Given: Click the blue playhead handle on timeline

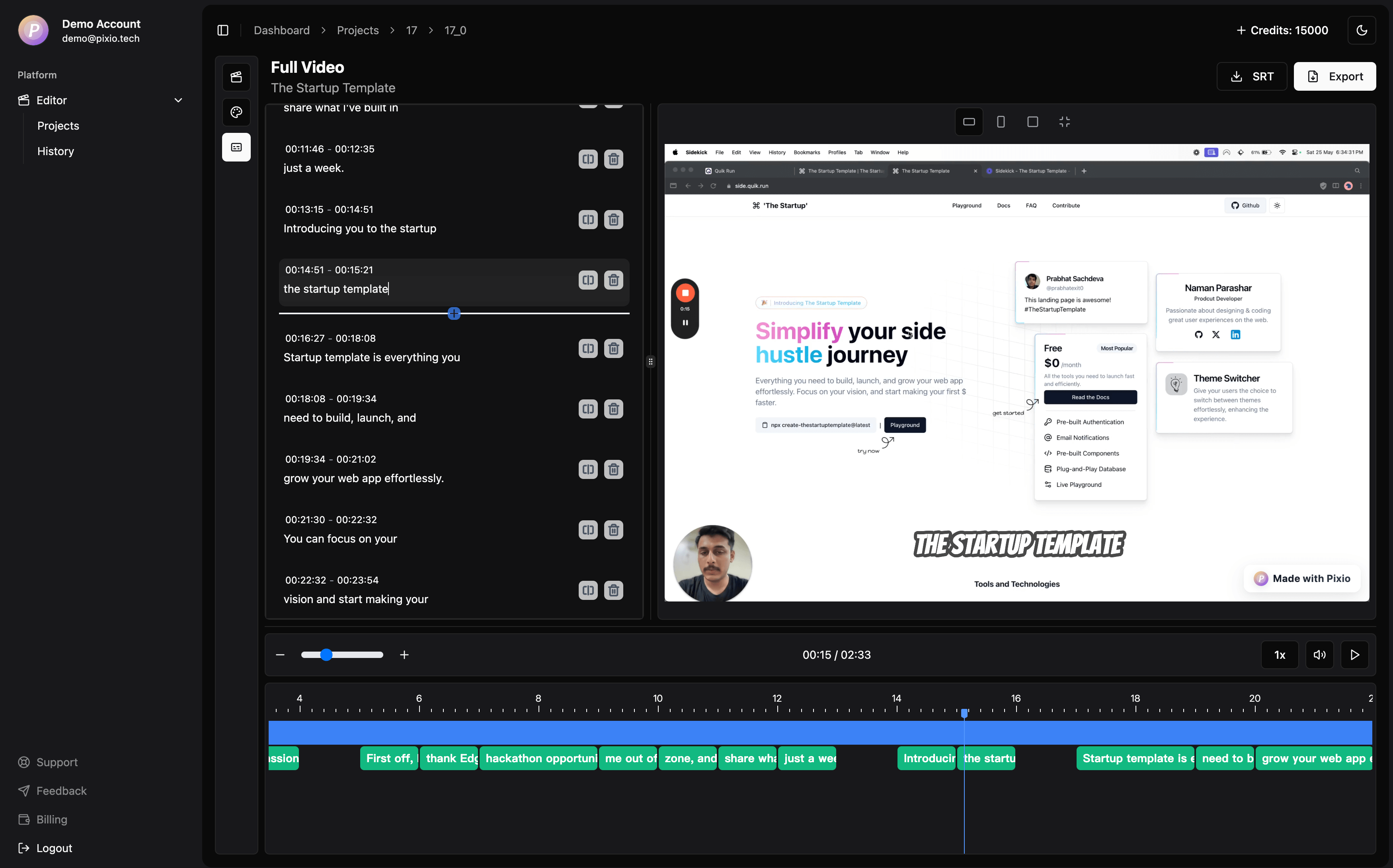Looking at the screenshot, I should (x=964, y=714).
